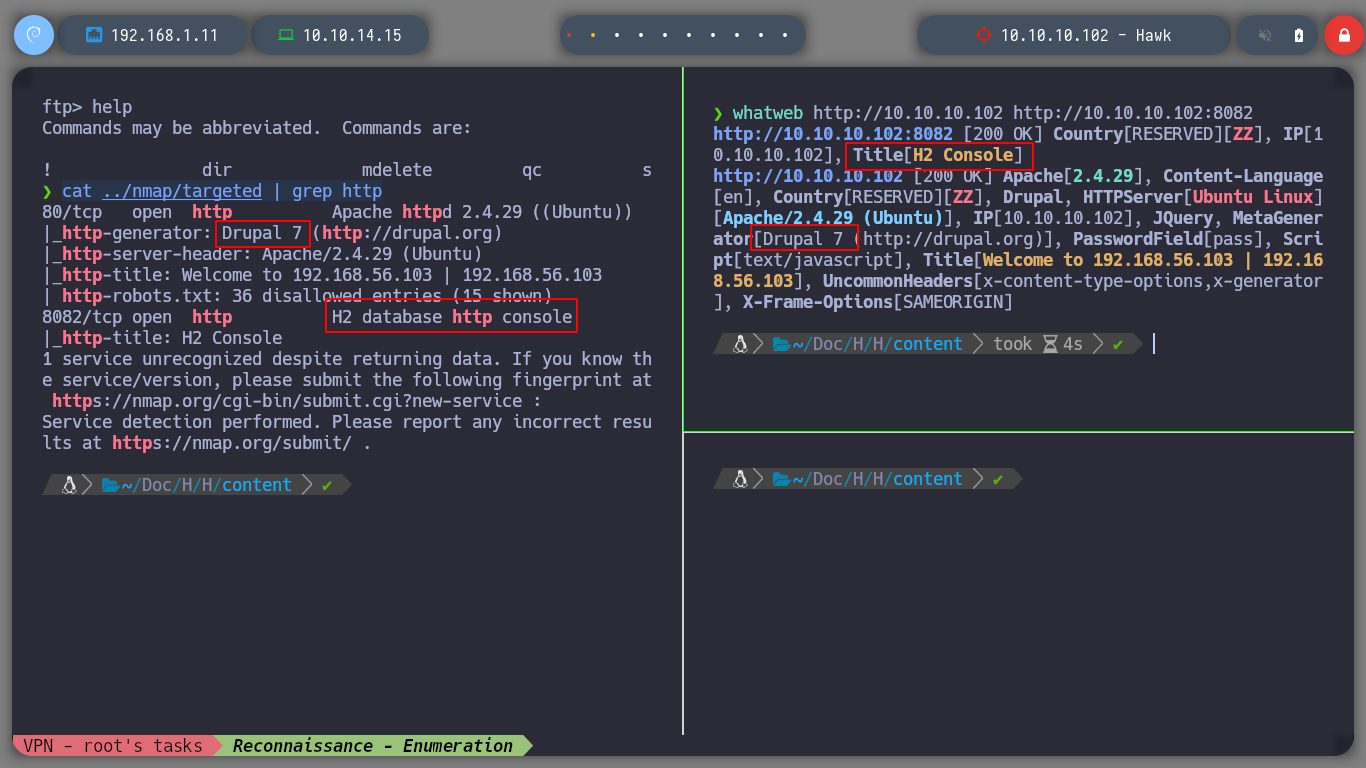Select the last workspace dot in the bar
The height and width of the screenshot is (768, 1366).
click(785, 35)
